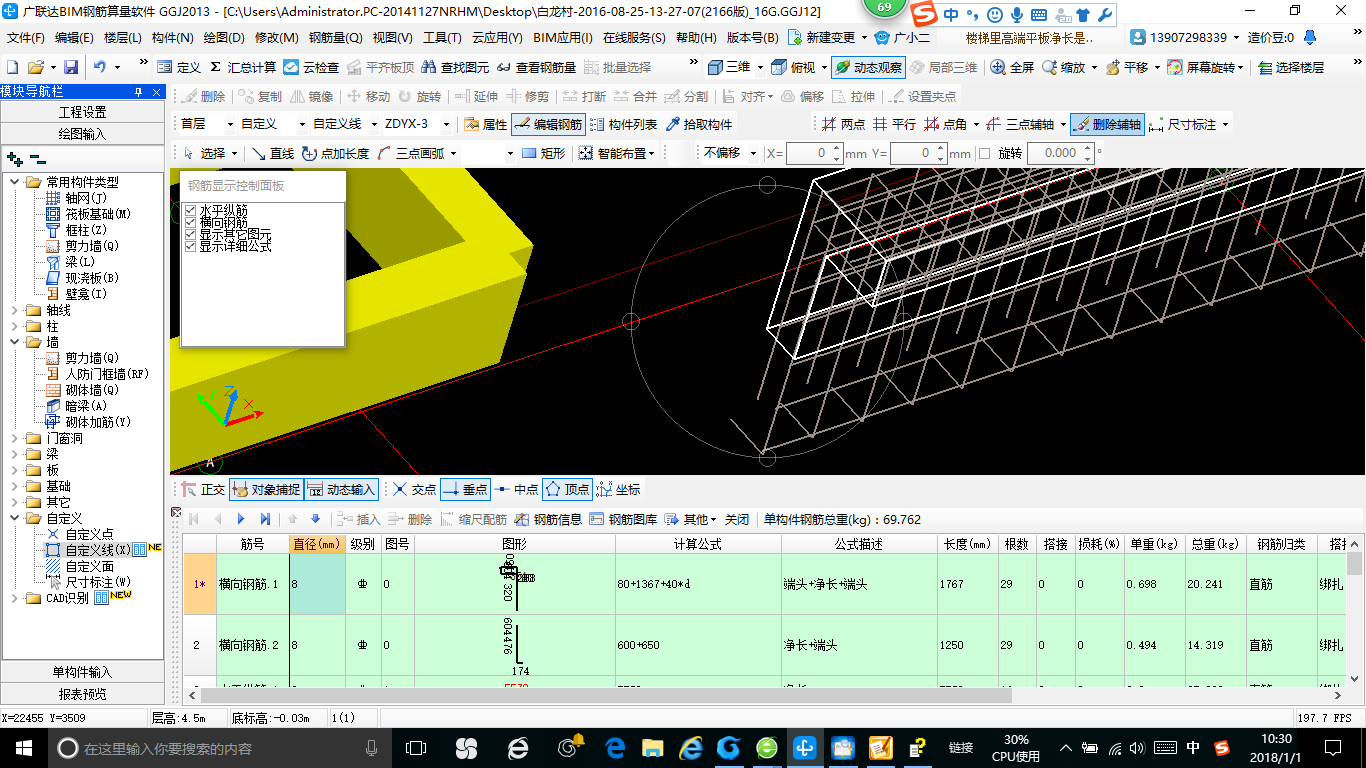Open the 文件(F) menu
The width and height of the screenshot is (1366, 768).
(26, 38)
